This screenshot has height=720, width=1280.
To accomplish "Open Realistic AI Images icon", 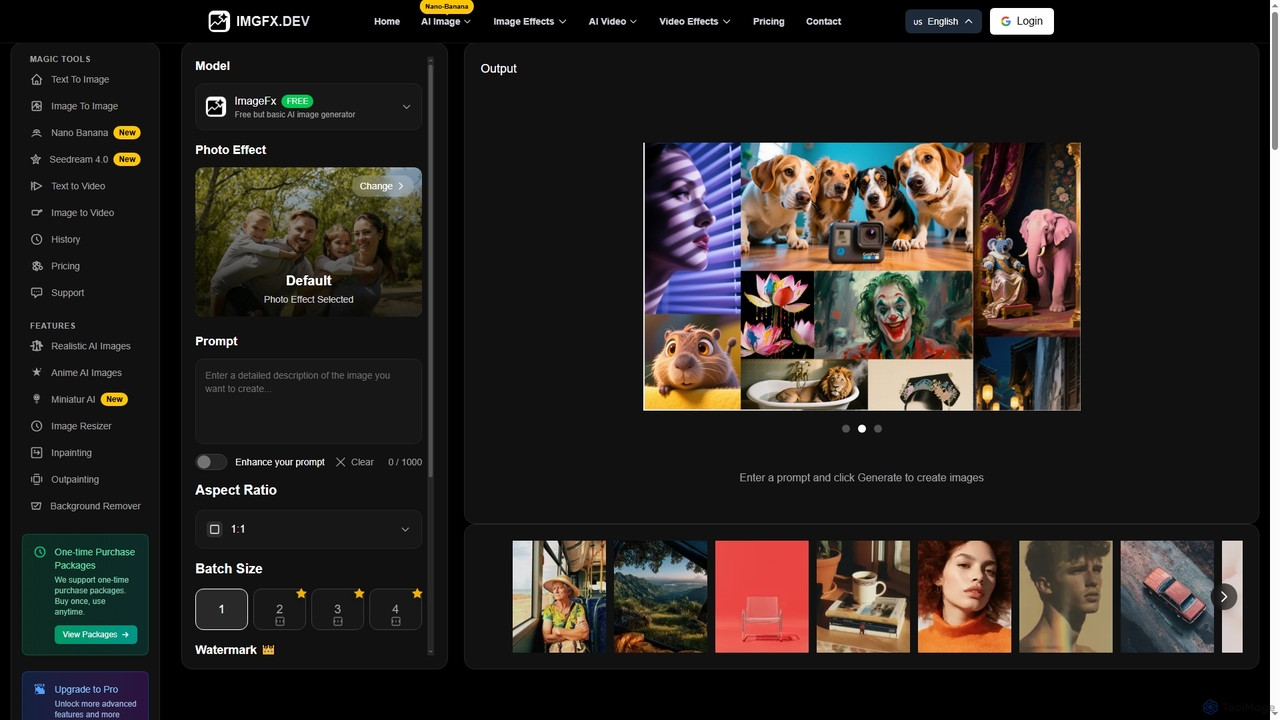I will tap(37, 346).
